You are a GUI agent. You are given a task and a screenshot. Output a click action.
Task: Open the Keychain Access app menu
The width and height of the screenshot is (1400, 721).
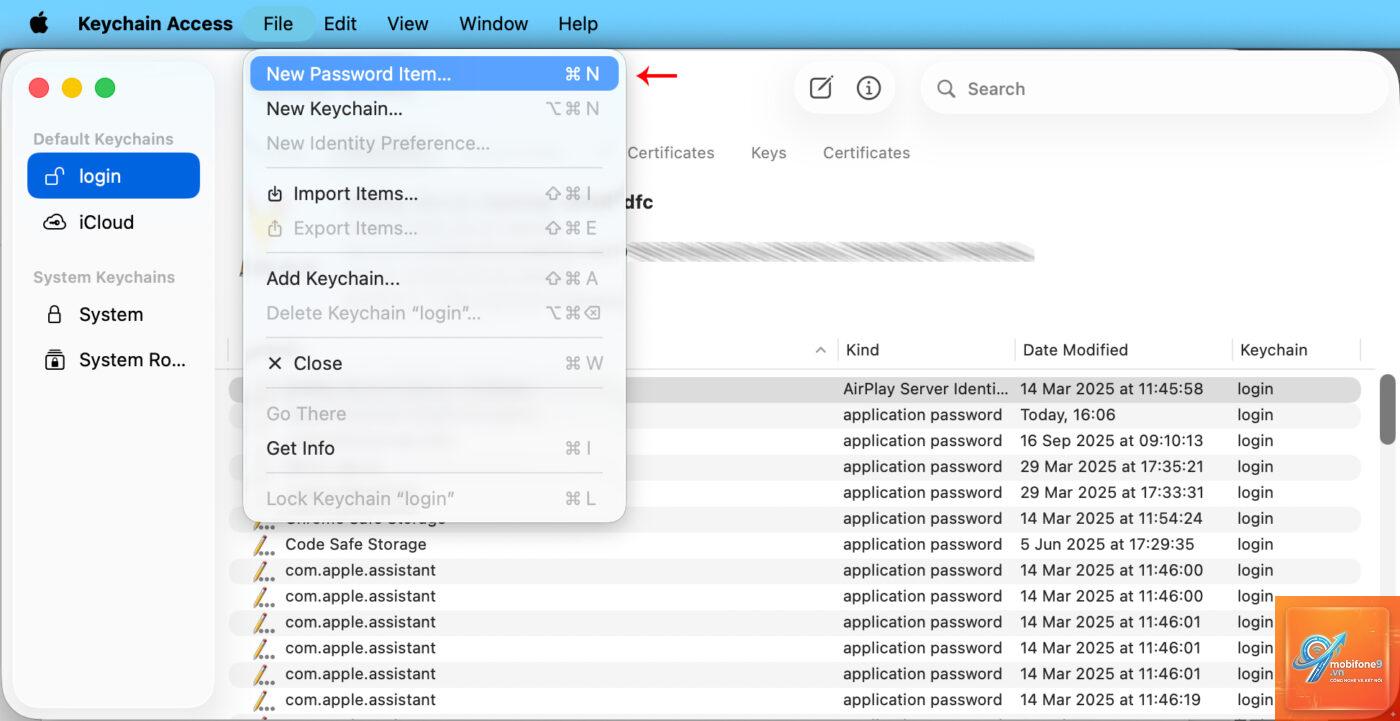coord(155,23)
